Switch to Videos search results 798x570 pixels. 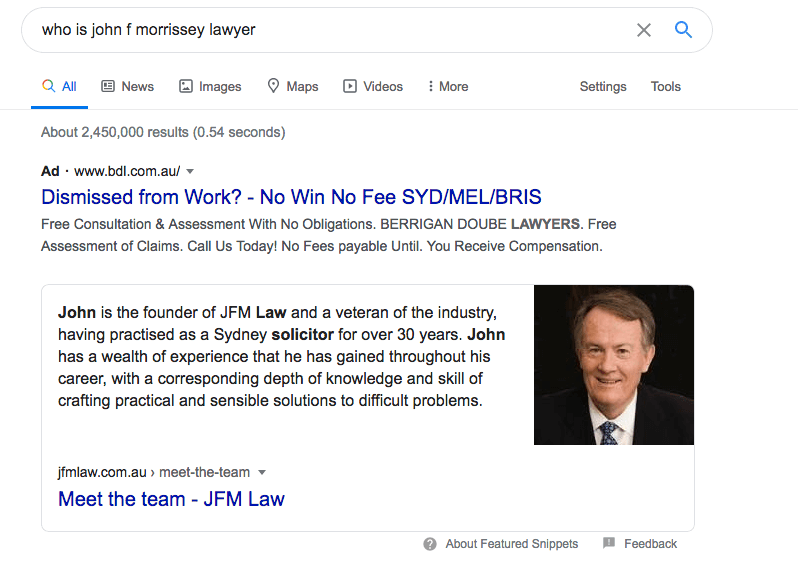[373, 87]
